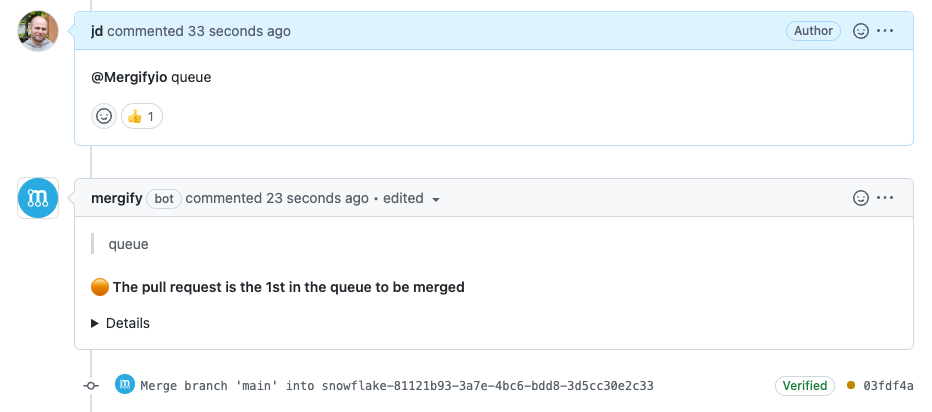Toggle the thumbs up reaction with count 1
Viewport: 932px width, 412px height.
click(x=142, y=117)
